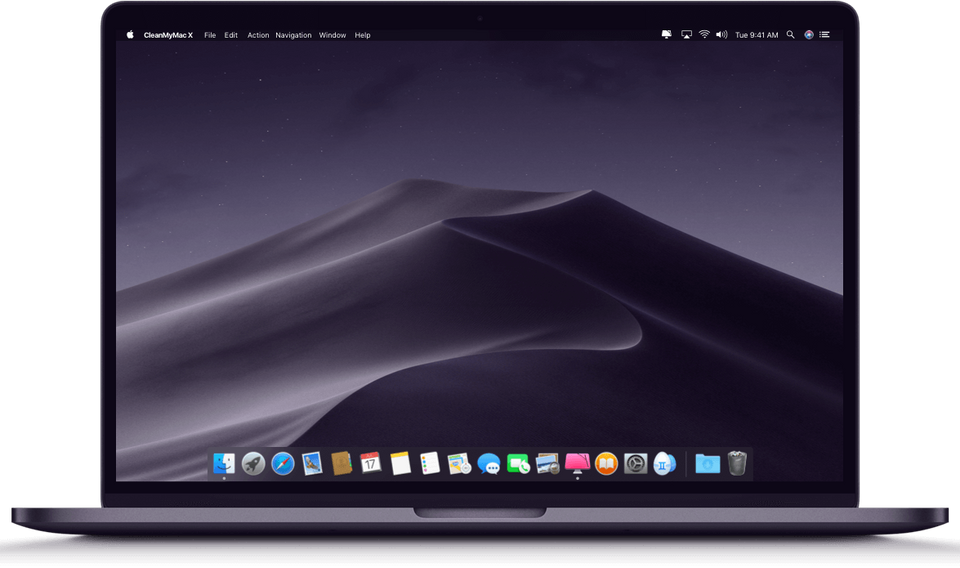
Task: Open the Action menu
Action: pos(258,36)
